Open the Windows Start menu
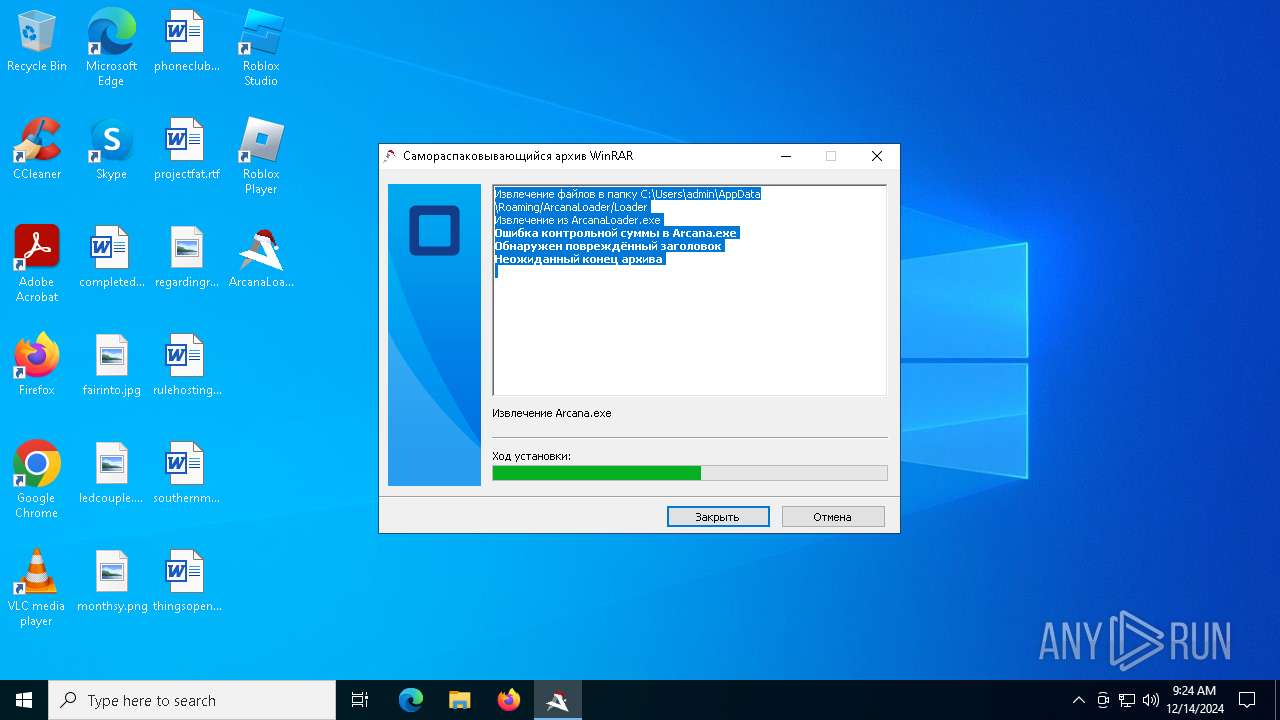The width and height of the screenshot is (1280, 720). tap(24, 700)
